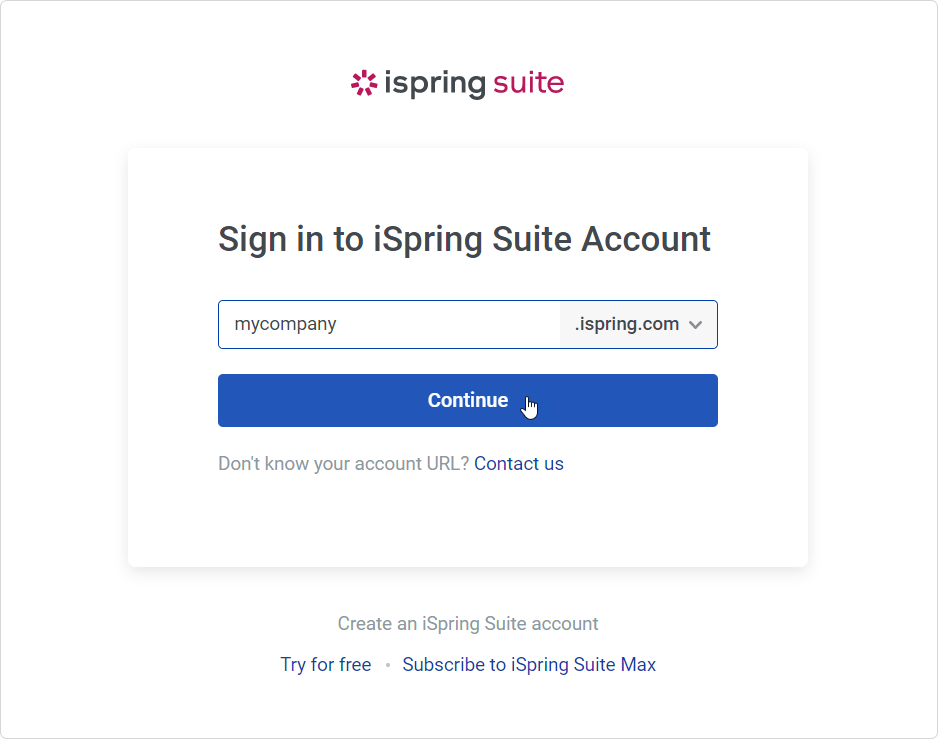Select the '.ispring.com' domain suffix label
The image size is (938, 739).
[x=627, y=324]
